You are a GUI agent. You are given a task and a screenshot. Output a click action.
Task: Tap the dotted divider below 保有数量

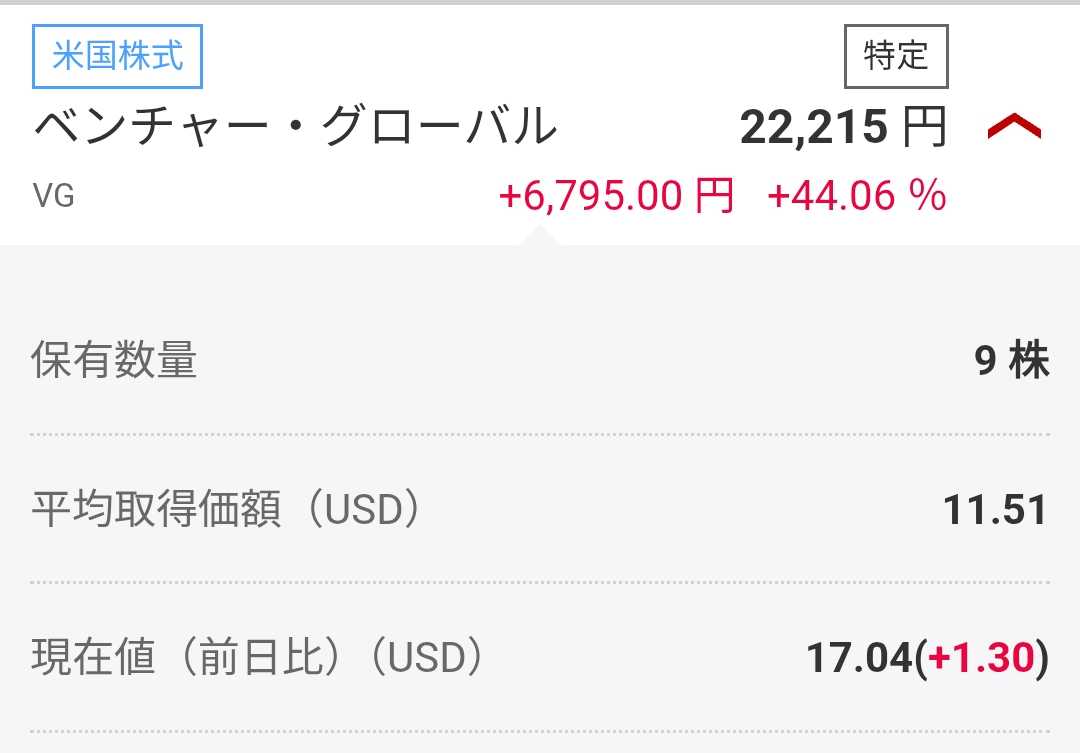540,435
